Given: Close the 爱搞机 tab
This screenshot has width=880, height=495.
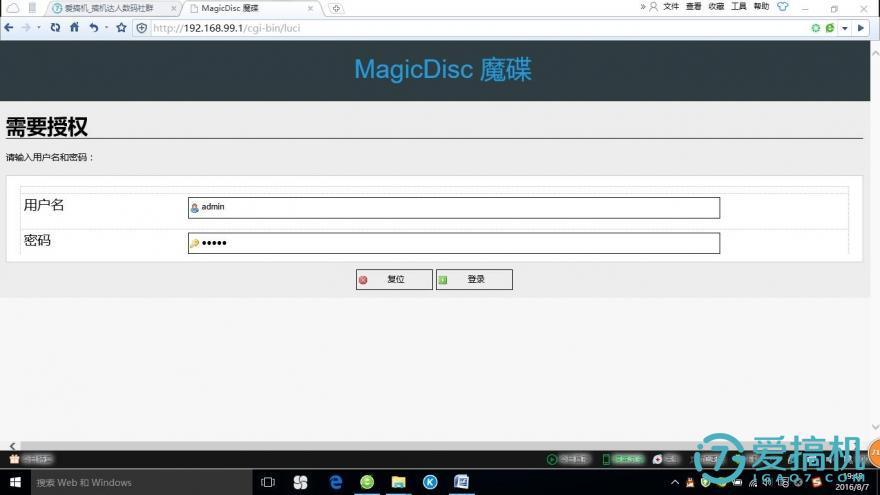Looking at the screenshot, I should [173, 8].
